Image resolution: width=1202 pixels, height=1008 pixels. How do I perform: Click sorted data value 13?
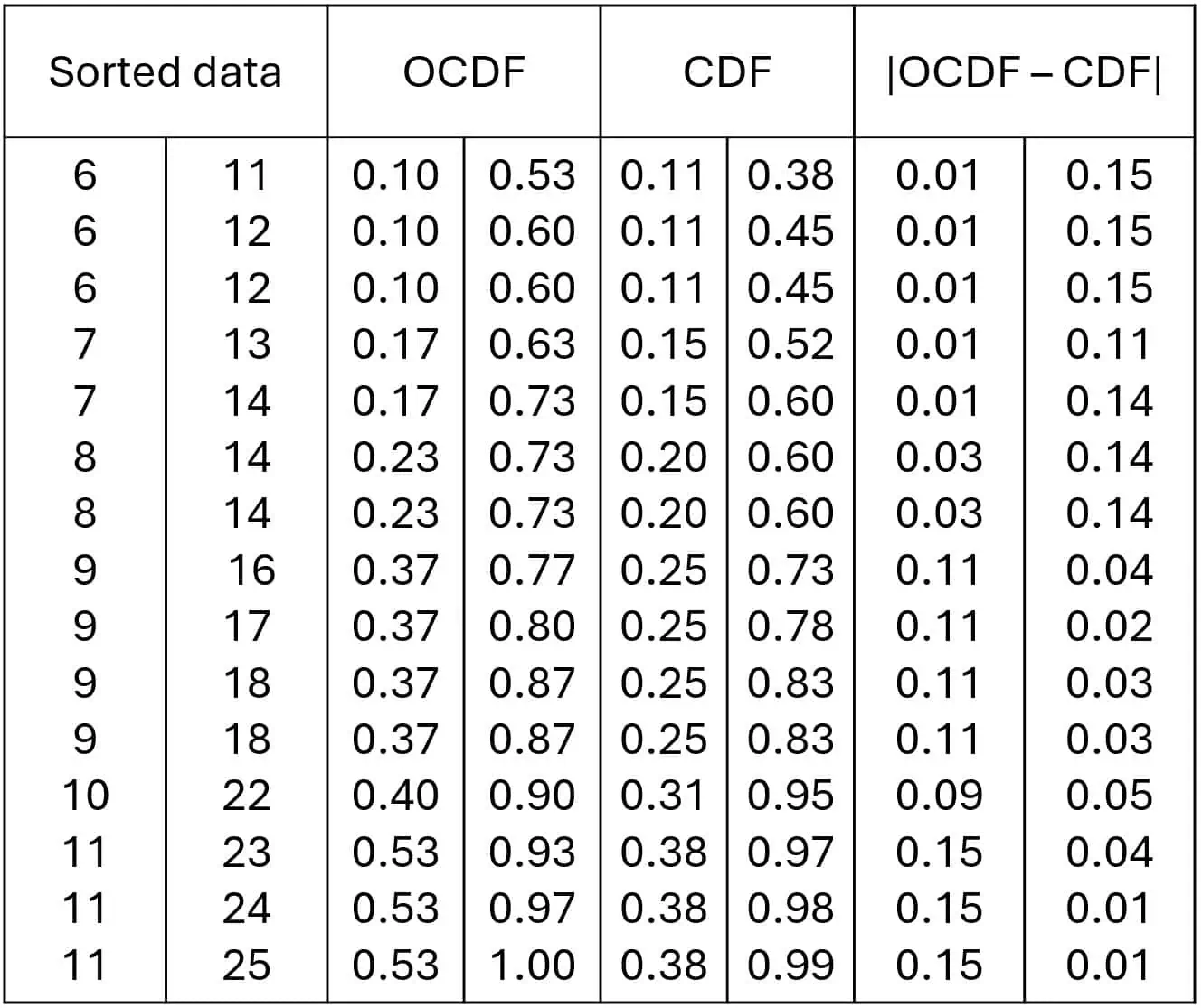246,344
